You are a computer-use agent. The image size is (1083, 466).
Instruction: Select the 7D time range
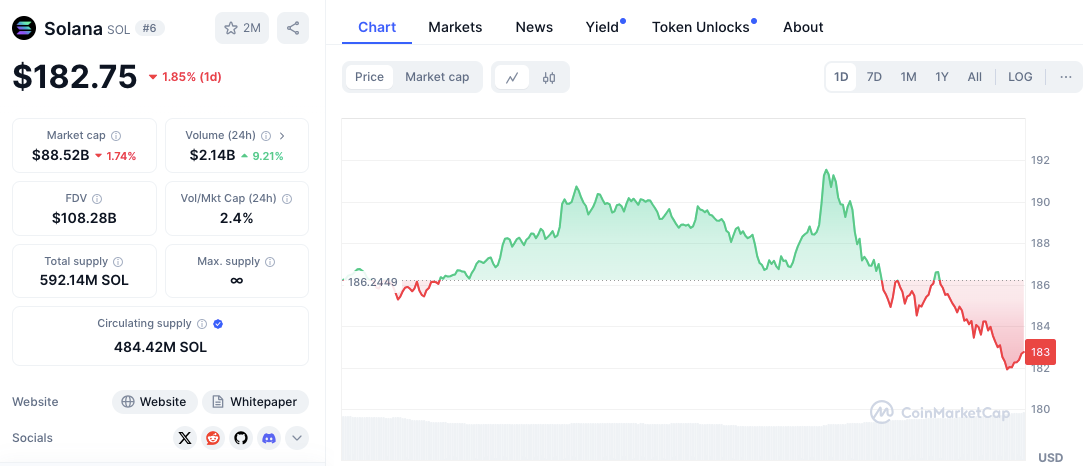[x=874, y=77]
